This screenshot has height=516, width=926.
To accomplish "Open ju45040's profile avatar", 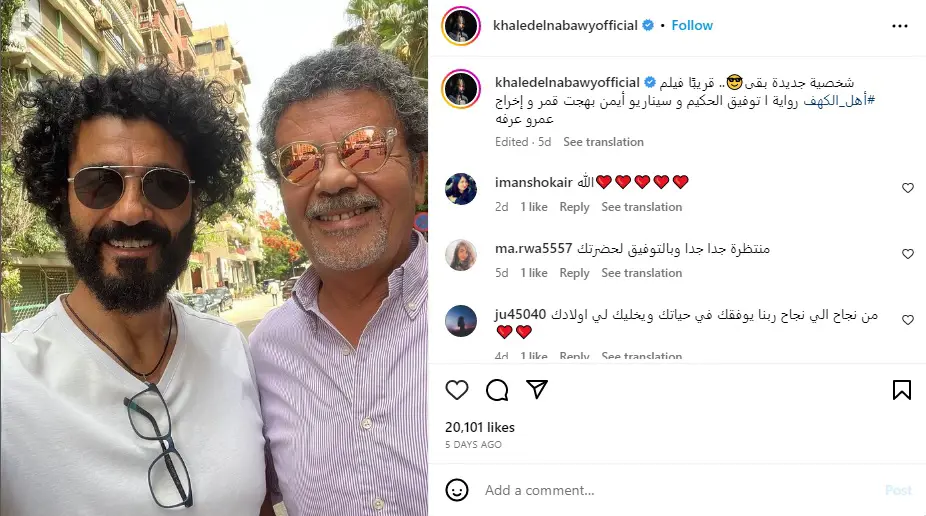I will point(461,321).
